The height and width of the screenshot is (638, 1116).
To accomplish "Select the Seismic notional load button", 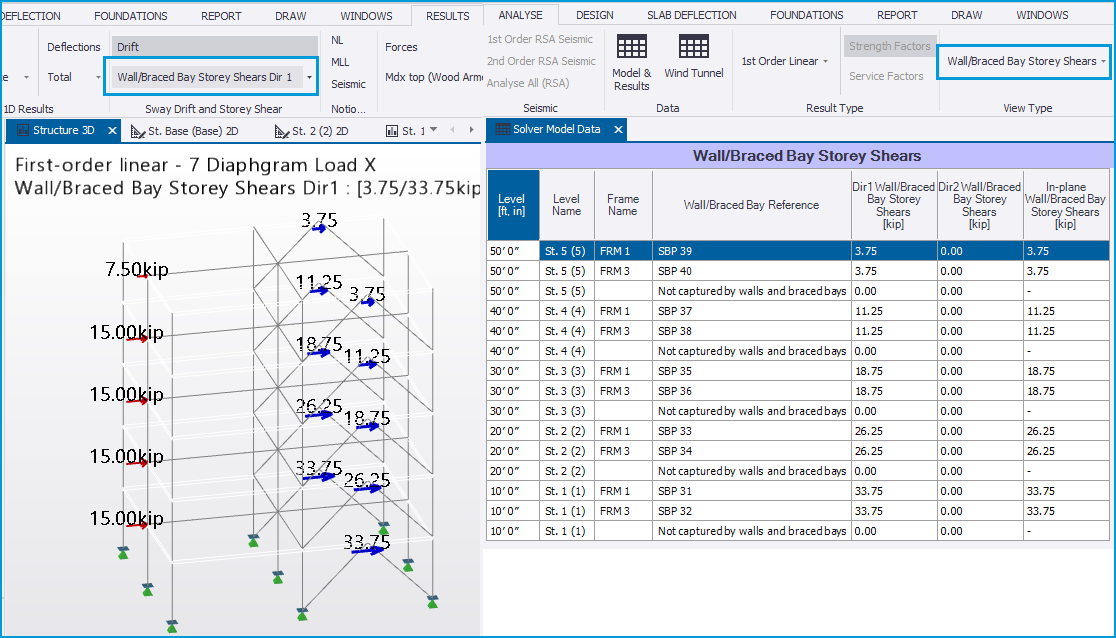I will (x=348, y=84).
